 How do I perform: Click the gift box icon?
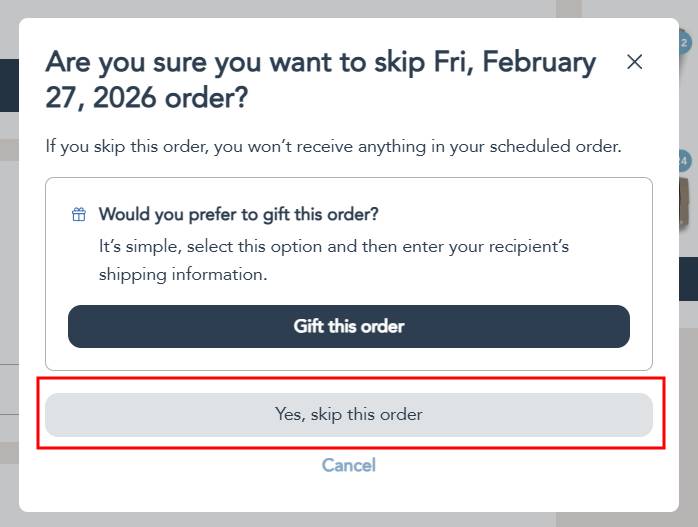(x=79, y=215)
